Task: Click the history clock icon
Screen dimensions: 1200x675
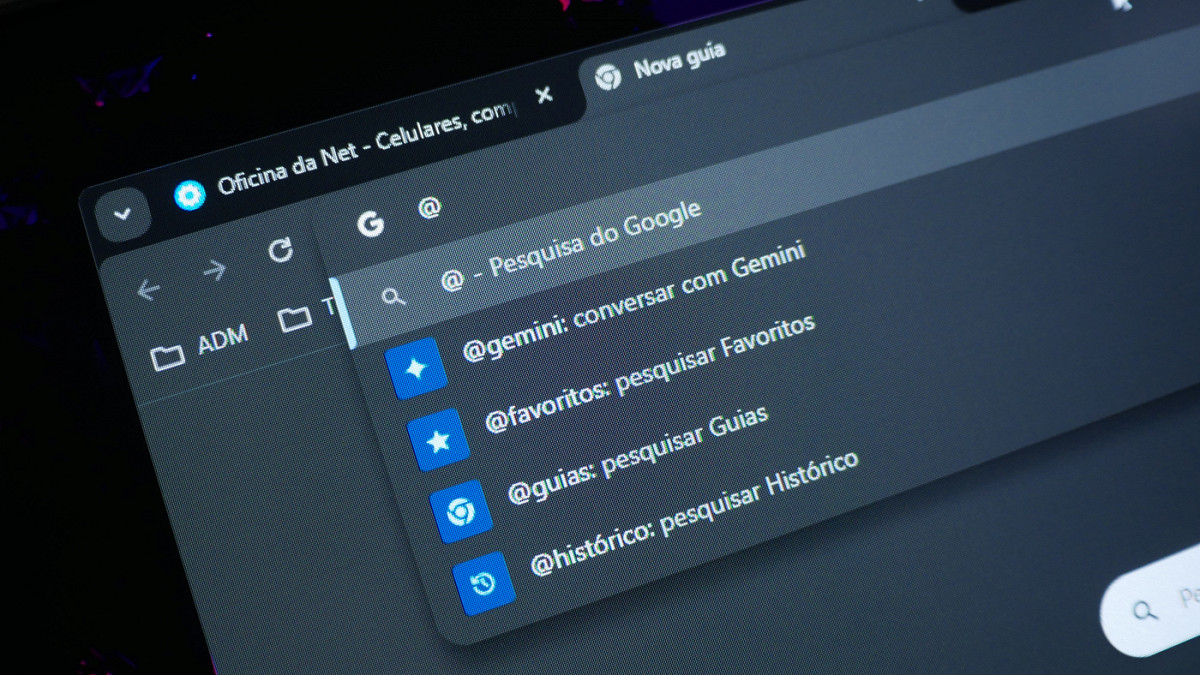Action: coord(483,583)
